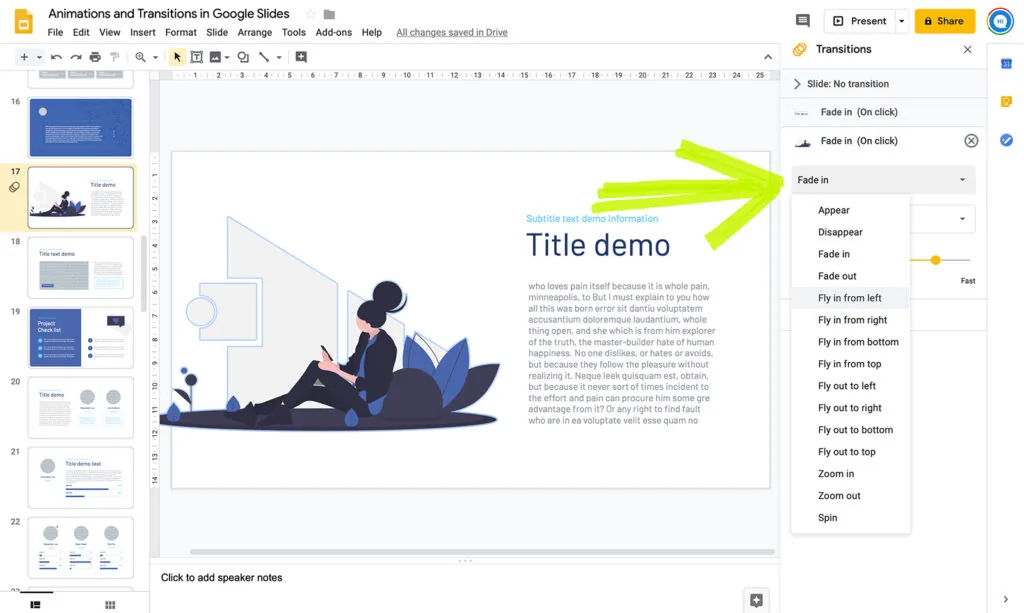
Task: Open the Insert menu
Action: 142,32
